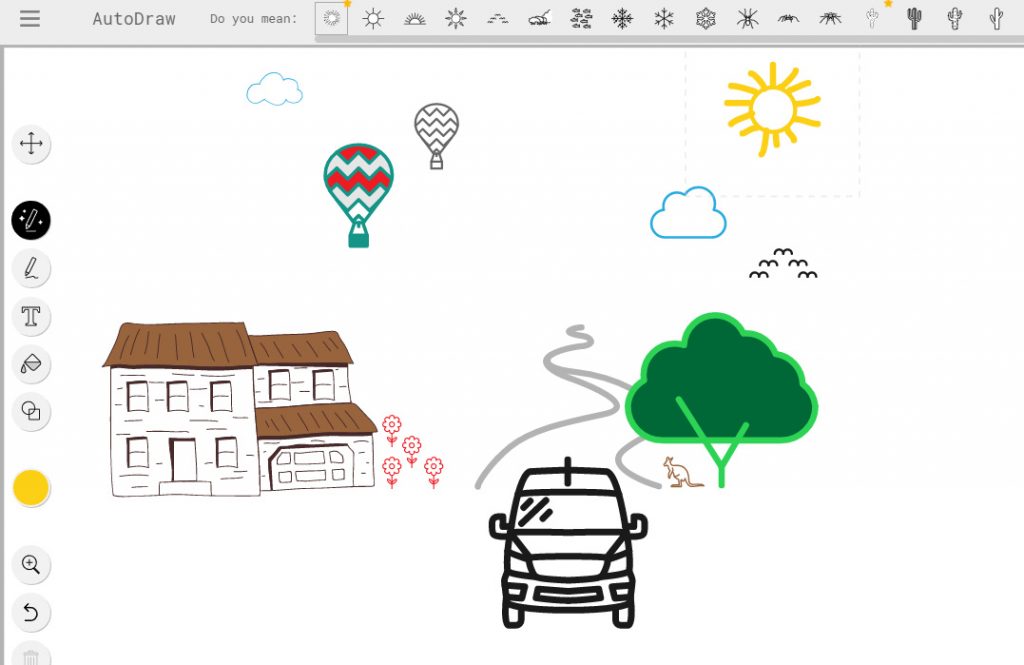The width and height of the screenshot is (1024, 665).
Task: Select the move/Select tool
Action: [31, 144]
